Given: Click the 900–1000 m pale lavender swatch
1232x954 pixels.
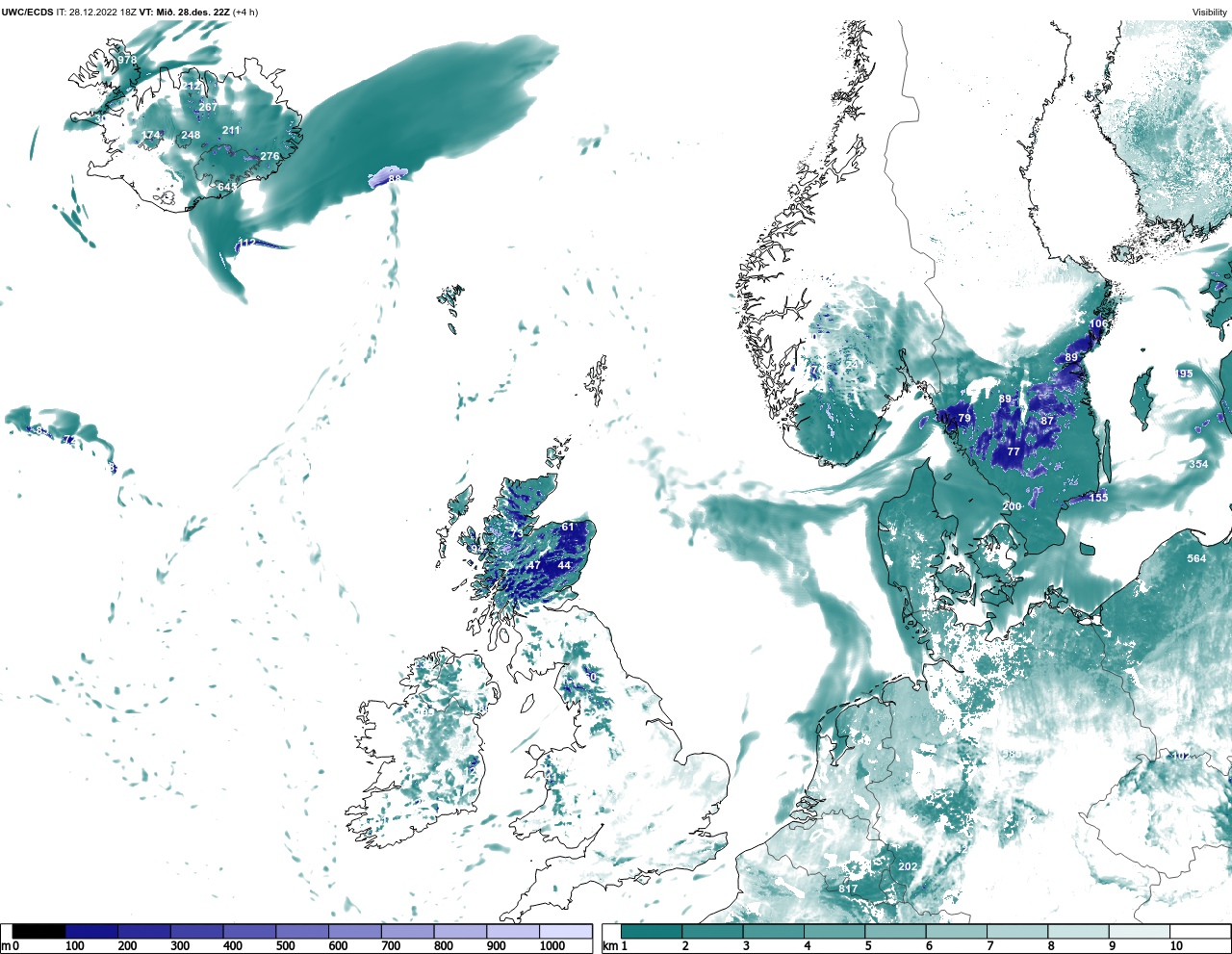Looking at the screenshot, I should tap(513, 931).
